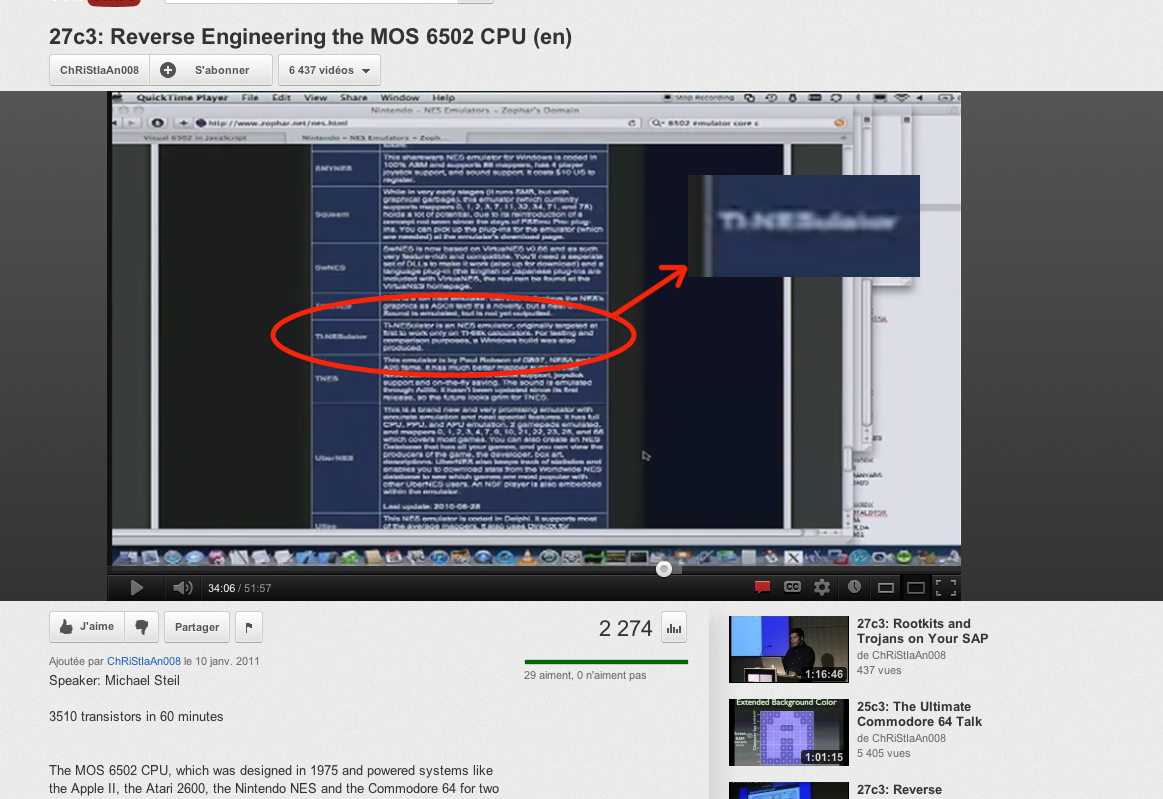Toggle closed captions (CC)
This screenshot has height=799, width=1163.
(792, 588)
